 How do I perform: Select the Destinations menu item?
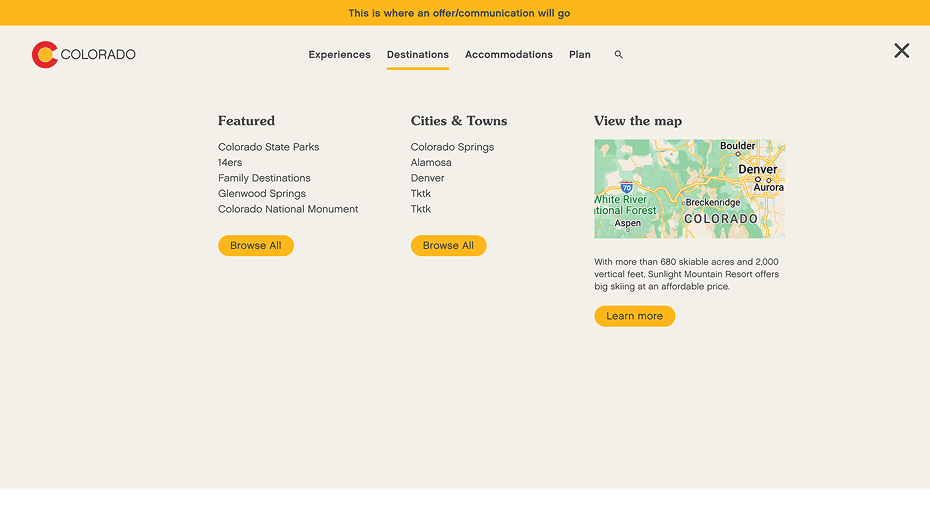coord(417,55)
